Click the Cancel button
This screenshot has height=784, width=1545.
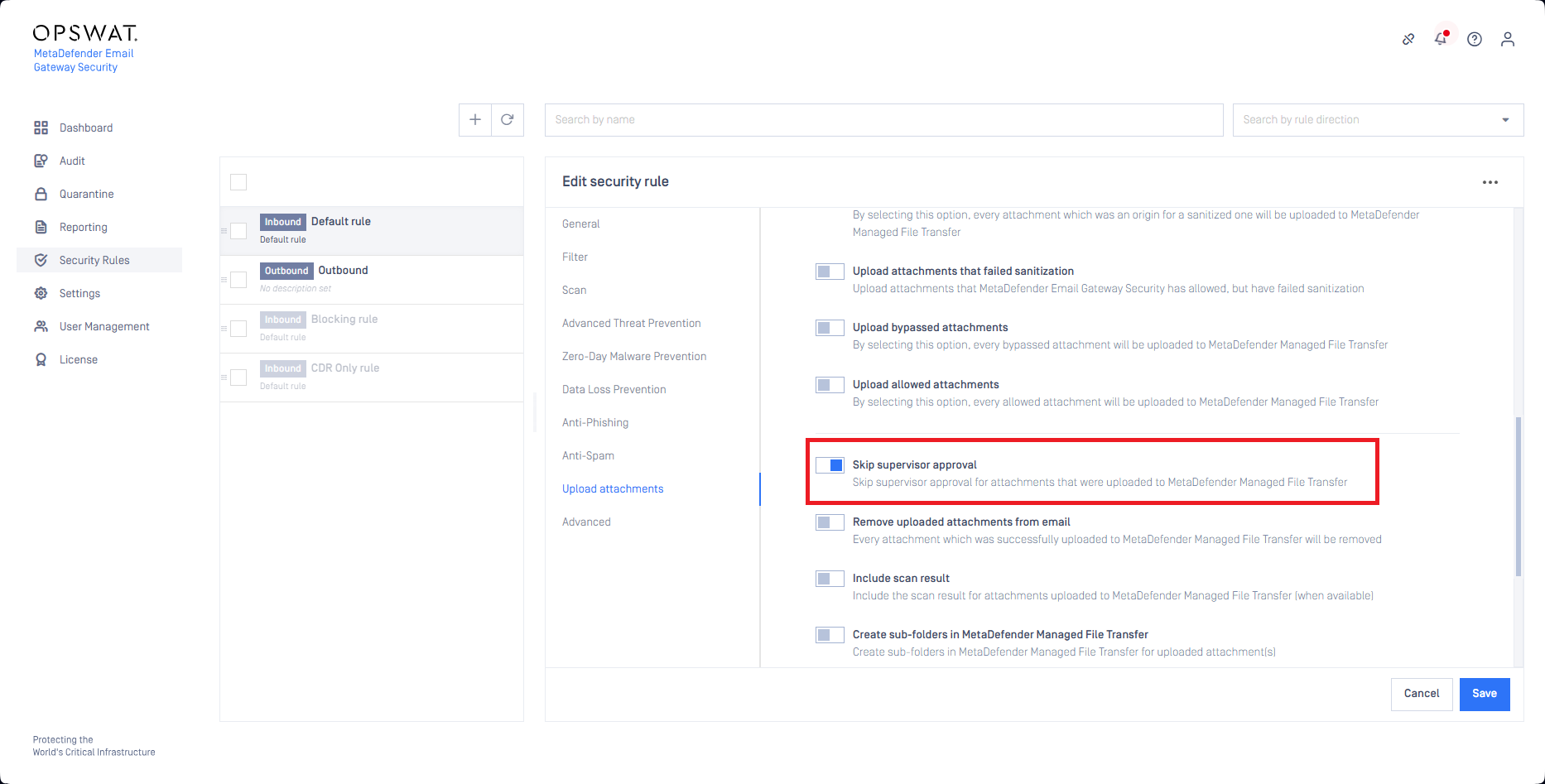pos(1422,694)
